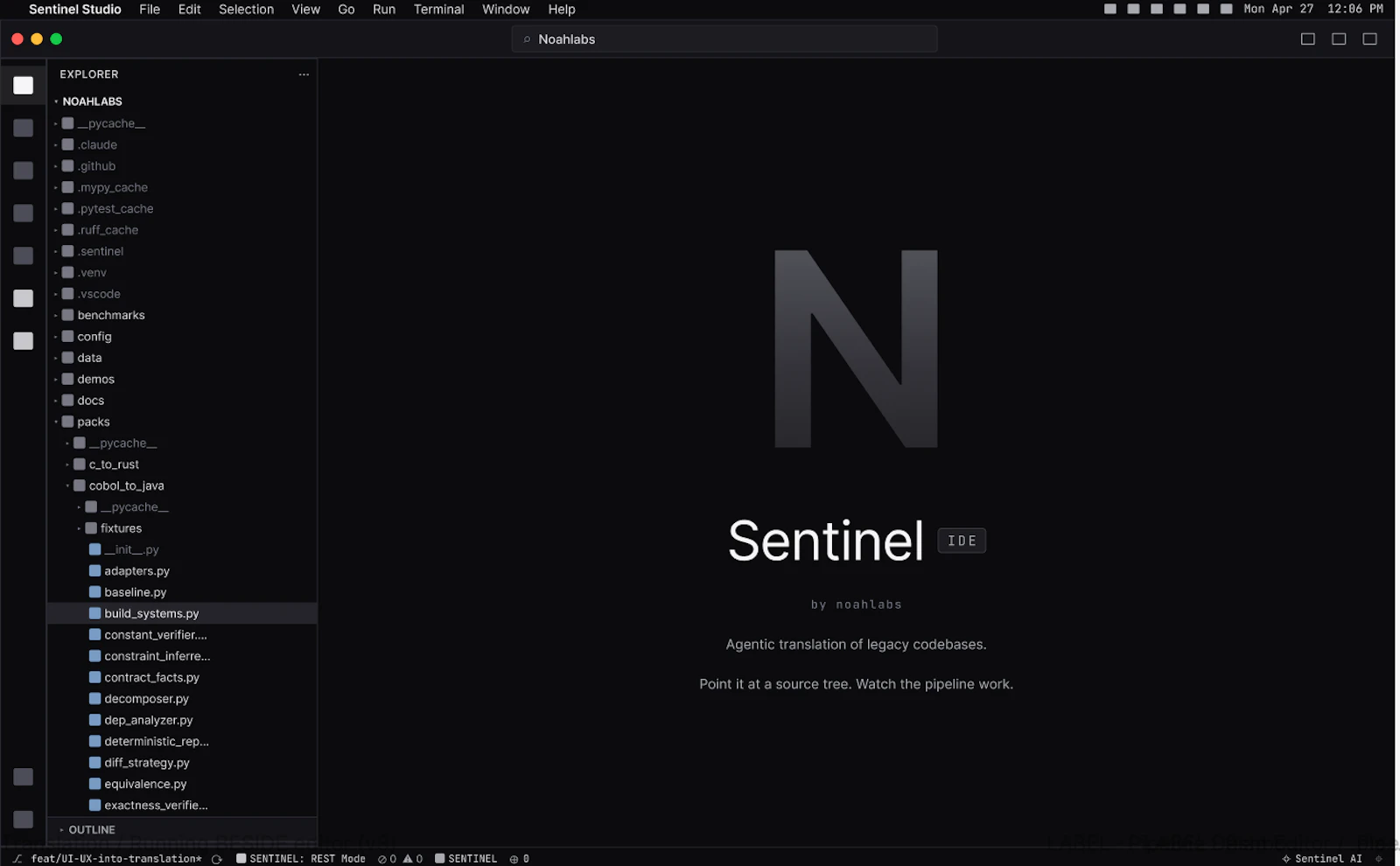
Task: Click the file icon beside diff_strategy.py
Action: point(95,763)
